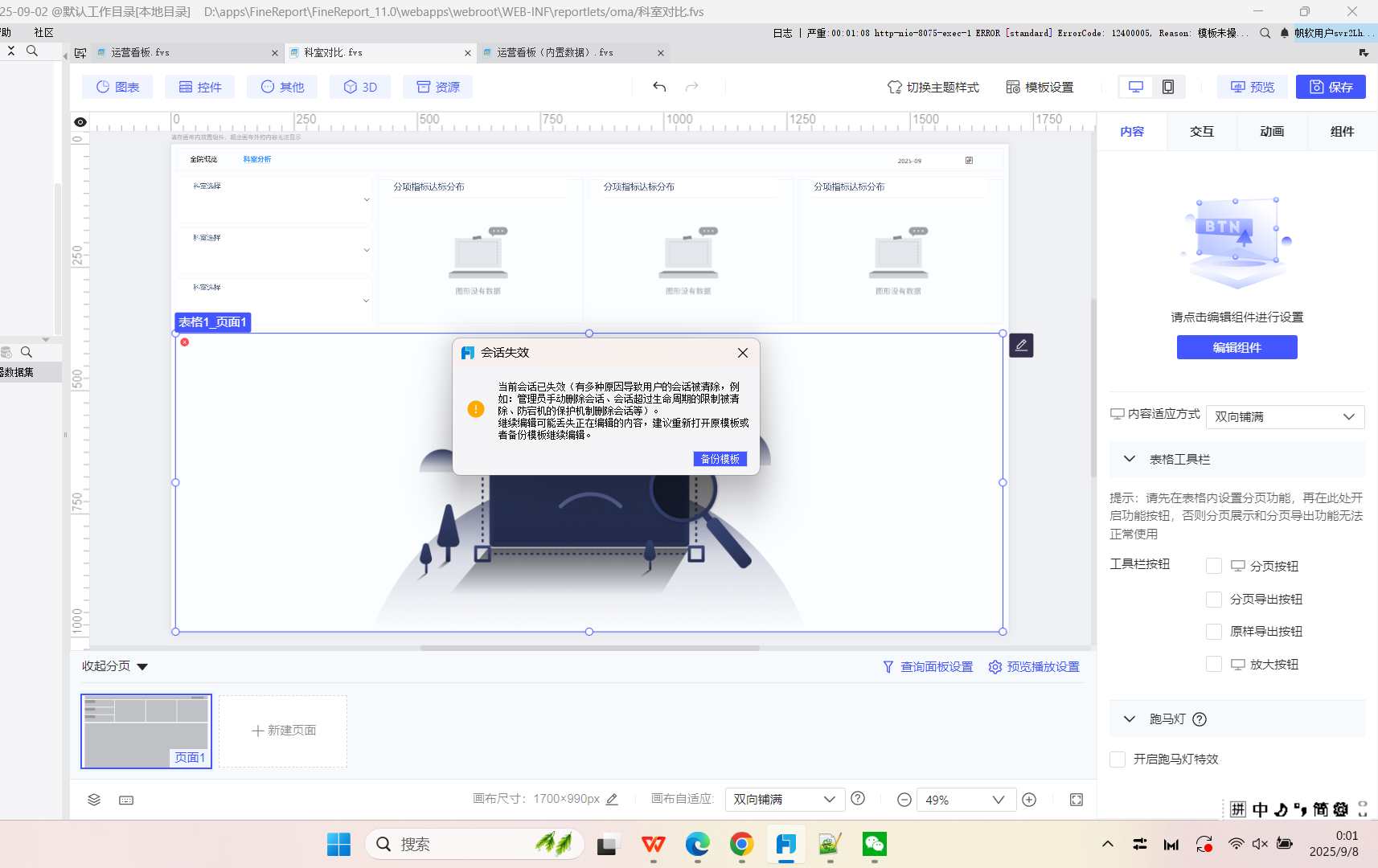Click the edit pencil beside the table component
This screenshot has height=868, width=1378.
1021,346
